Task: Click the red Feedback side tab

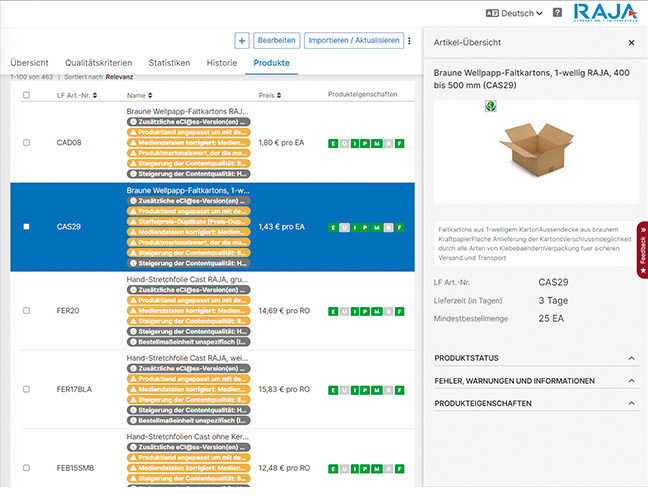Action: (643, 250)
